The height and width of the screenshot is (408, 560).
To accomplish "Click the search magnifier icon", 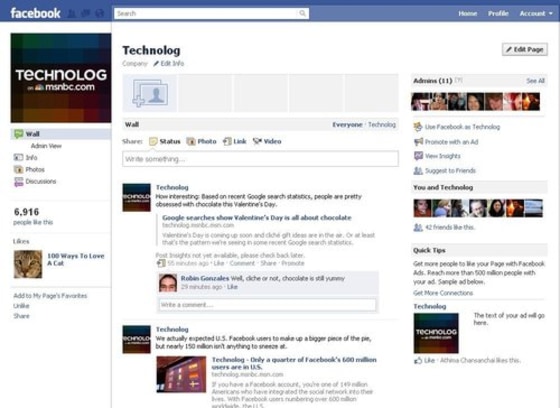I will (302, 13).
